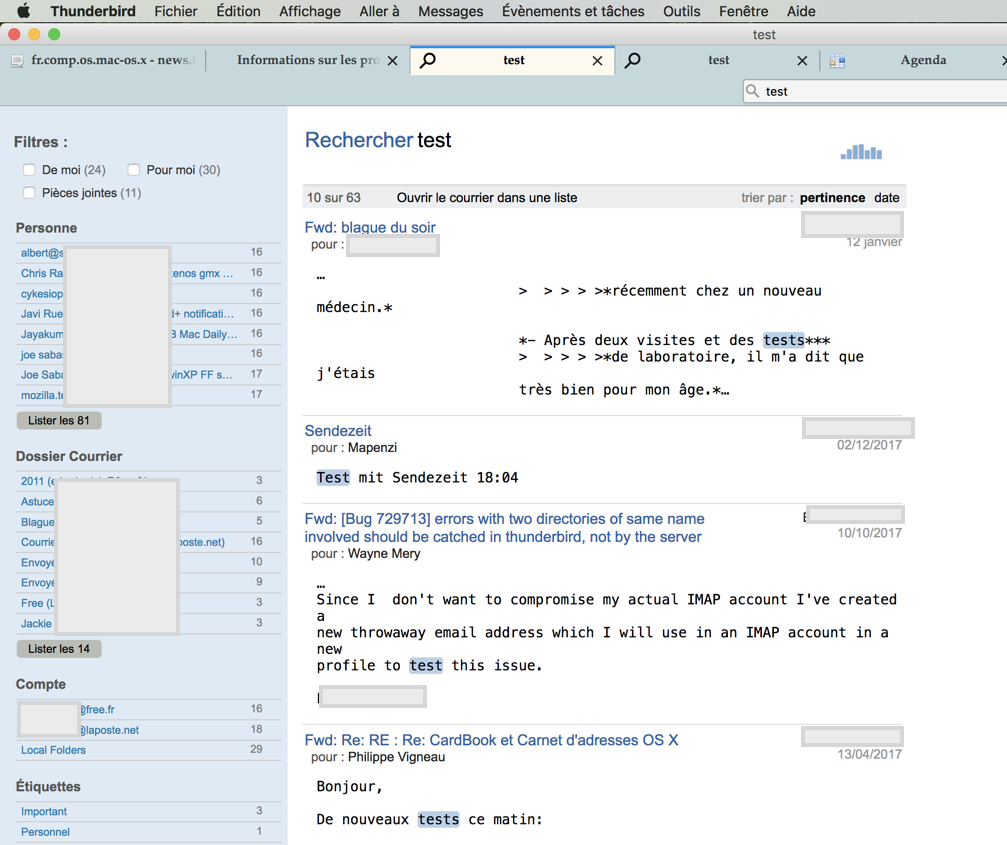Check the Pour moi filter

(134, 170)
